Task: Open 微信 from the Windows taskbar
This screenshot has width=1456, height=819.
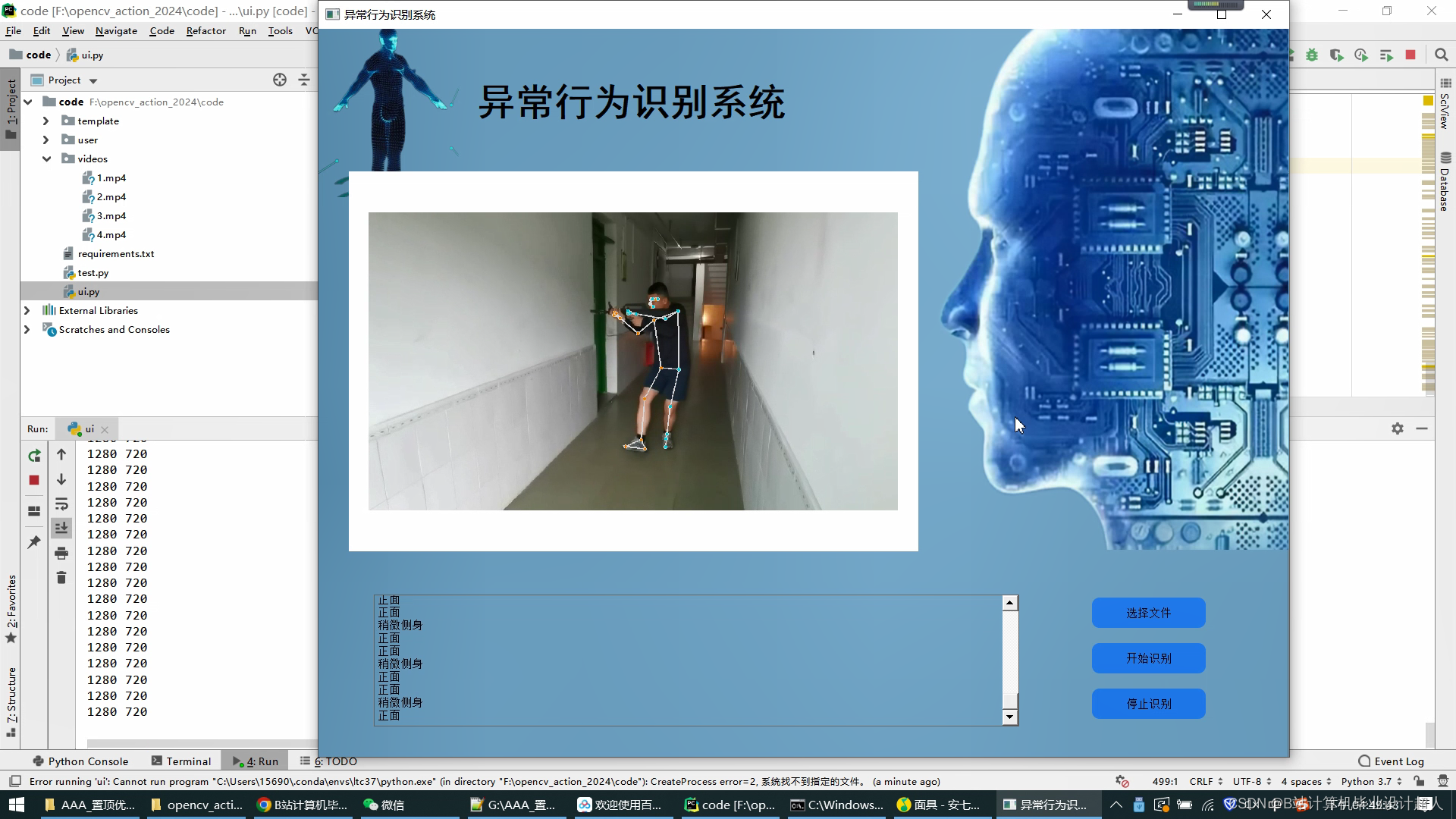Action: click(x=384, y=805)
